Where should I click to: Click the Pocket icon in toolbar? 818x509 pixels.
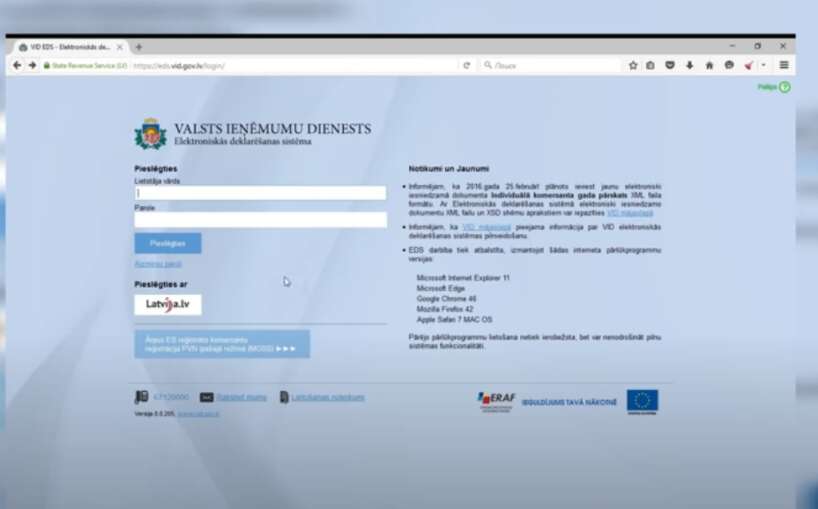(x=670, y=65)
